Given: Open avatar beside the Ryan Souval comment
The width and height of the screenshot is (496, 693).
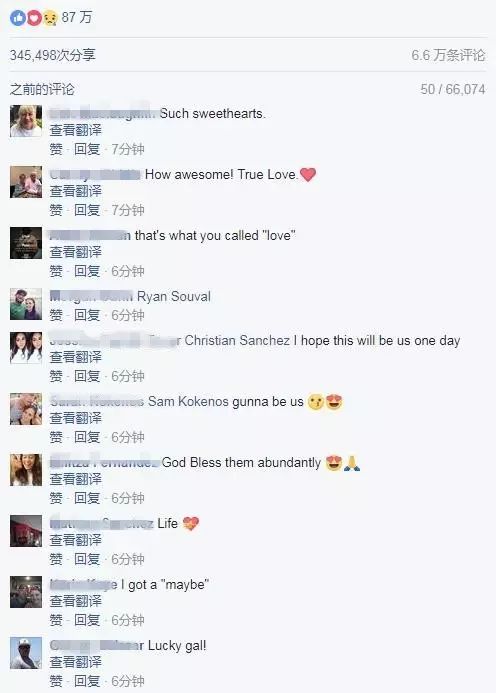Looking at the screenshot, I should (x=26, y=304).
